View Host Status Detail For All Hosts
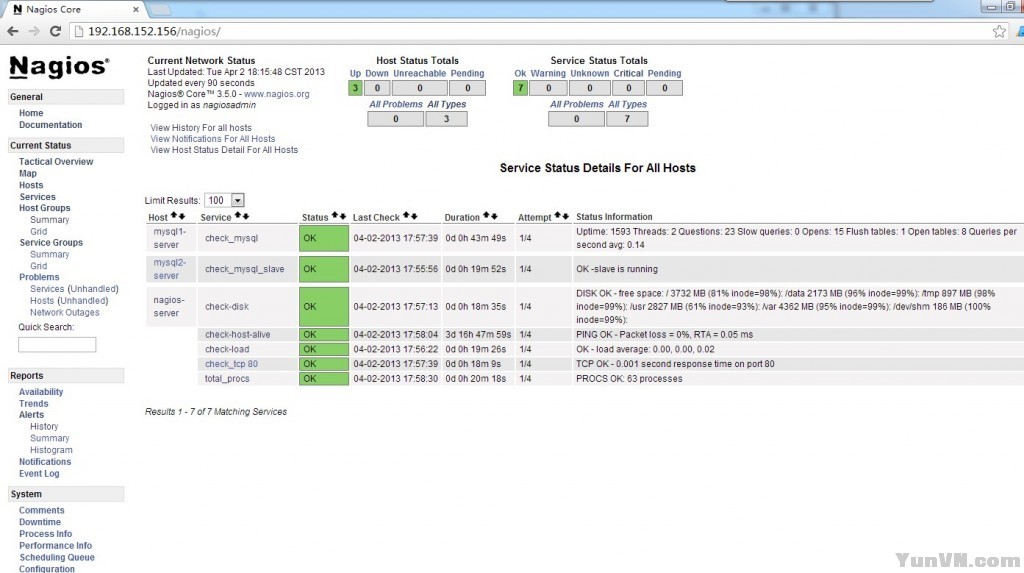The height and width of the screenshot is (573, 1024). tap(224, 150)
